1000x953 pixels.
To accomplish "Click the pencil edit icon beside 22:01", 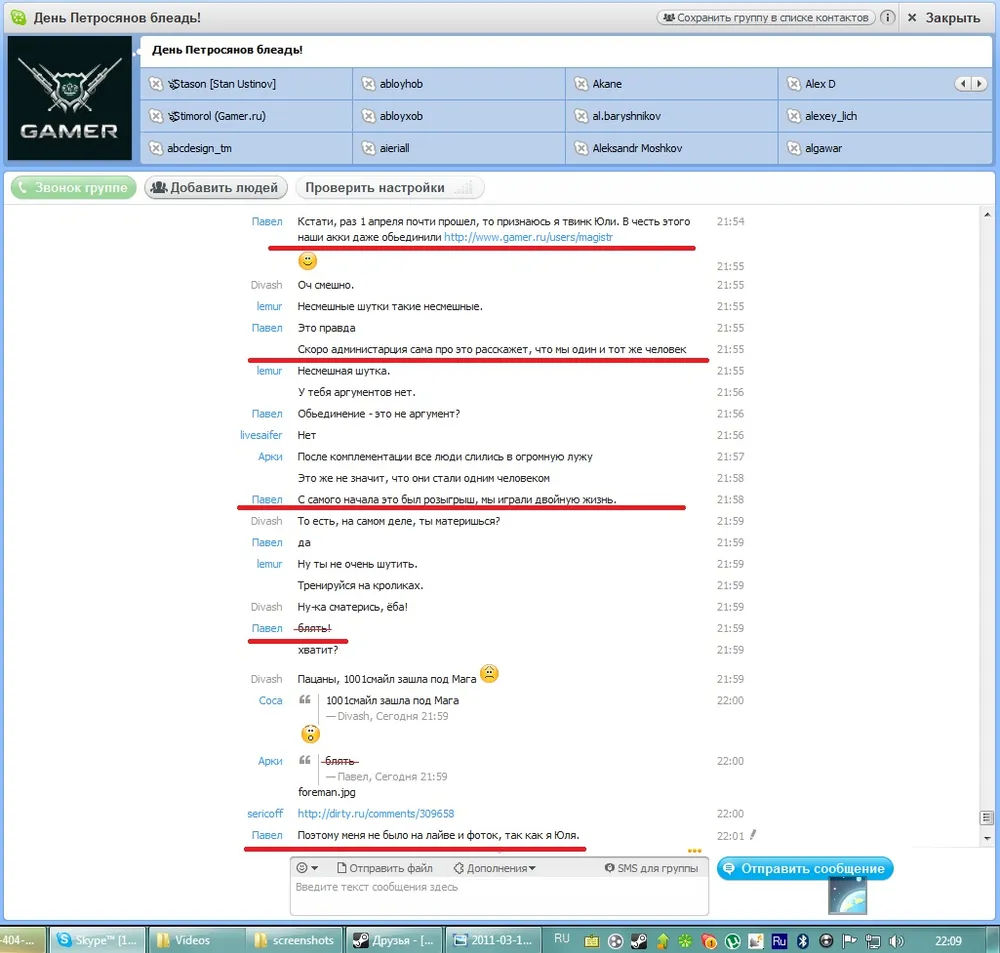I will point(753,834).
